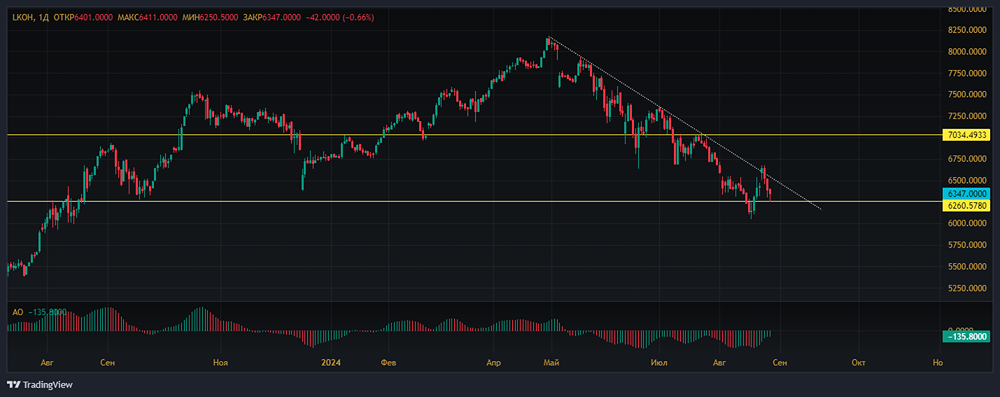Click the AO value −135.8000 in the legend
This screenshot has height=397, width=1000.
pos(49,312)
